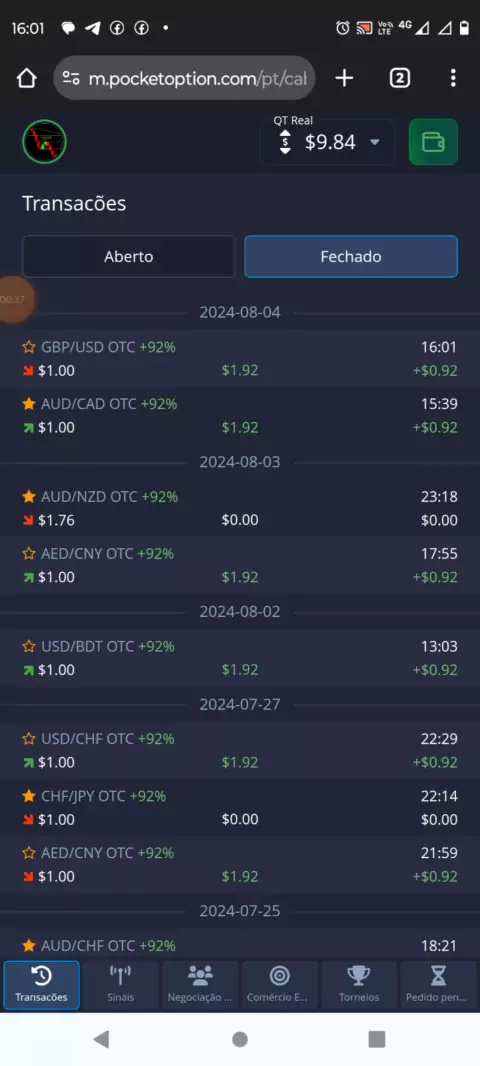Switch to the Aberto tab
The height and width of the screenshot is (1066, 480).
pyautogui.click(x=128, y=256)
